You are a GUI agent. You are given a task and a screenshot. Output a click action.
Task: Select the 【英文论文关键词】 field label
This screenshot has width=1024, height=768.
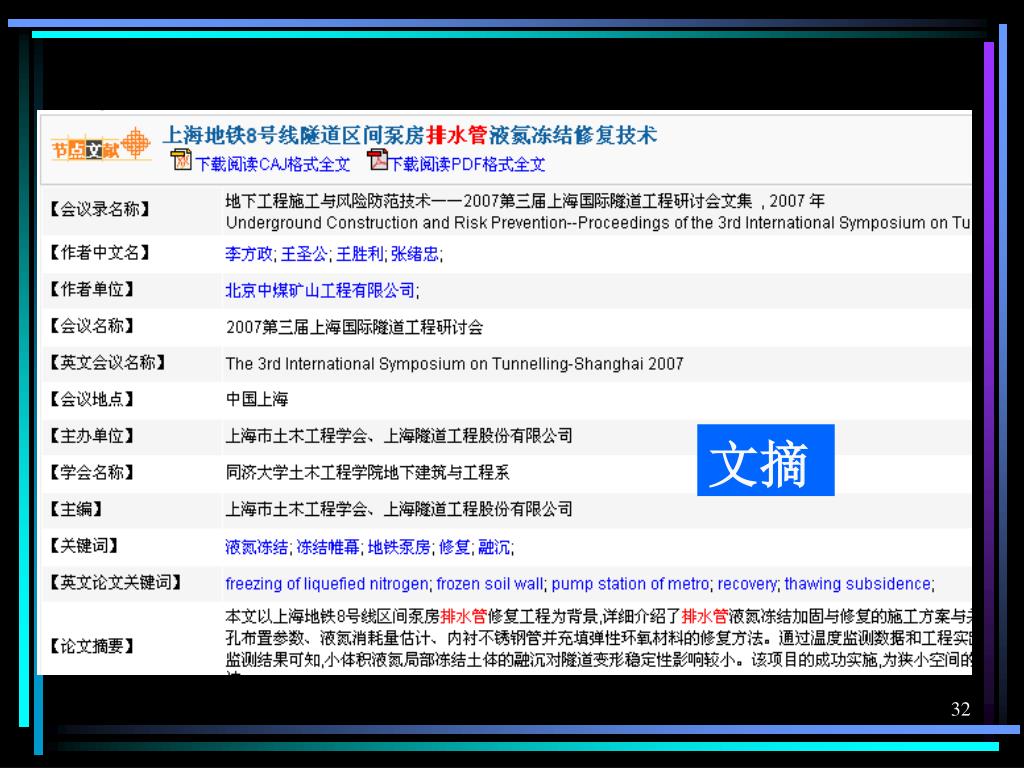click(116, 582)
